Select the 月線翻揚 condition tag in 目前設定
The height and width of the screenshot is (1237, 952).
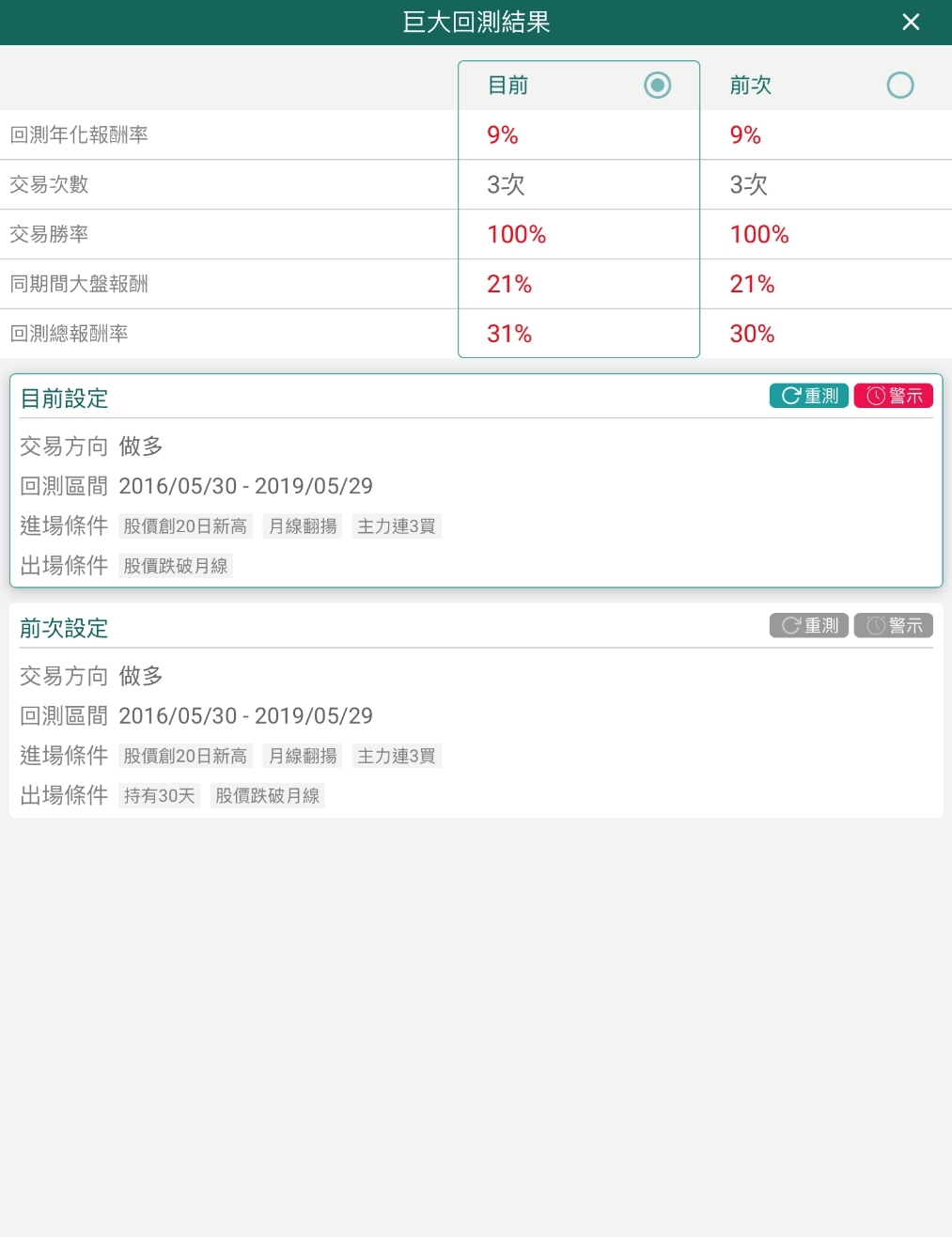click(x=302, y=525)
